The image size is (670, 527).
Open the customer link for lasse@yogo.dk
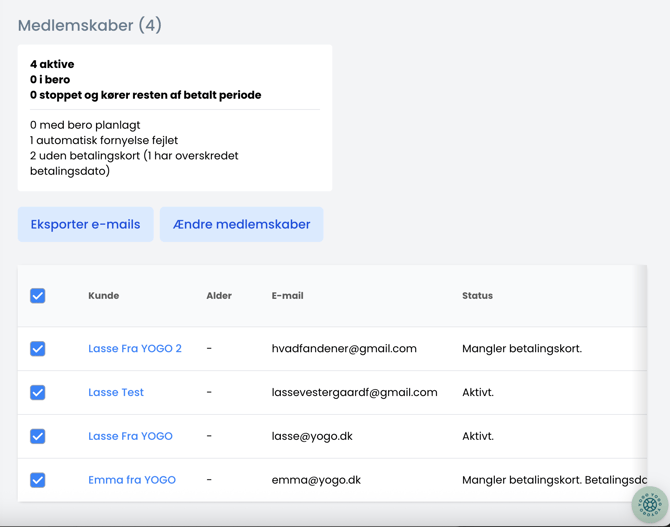(x=130, y=436)
